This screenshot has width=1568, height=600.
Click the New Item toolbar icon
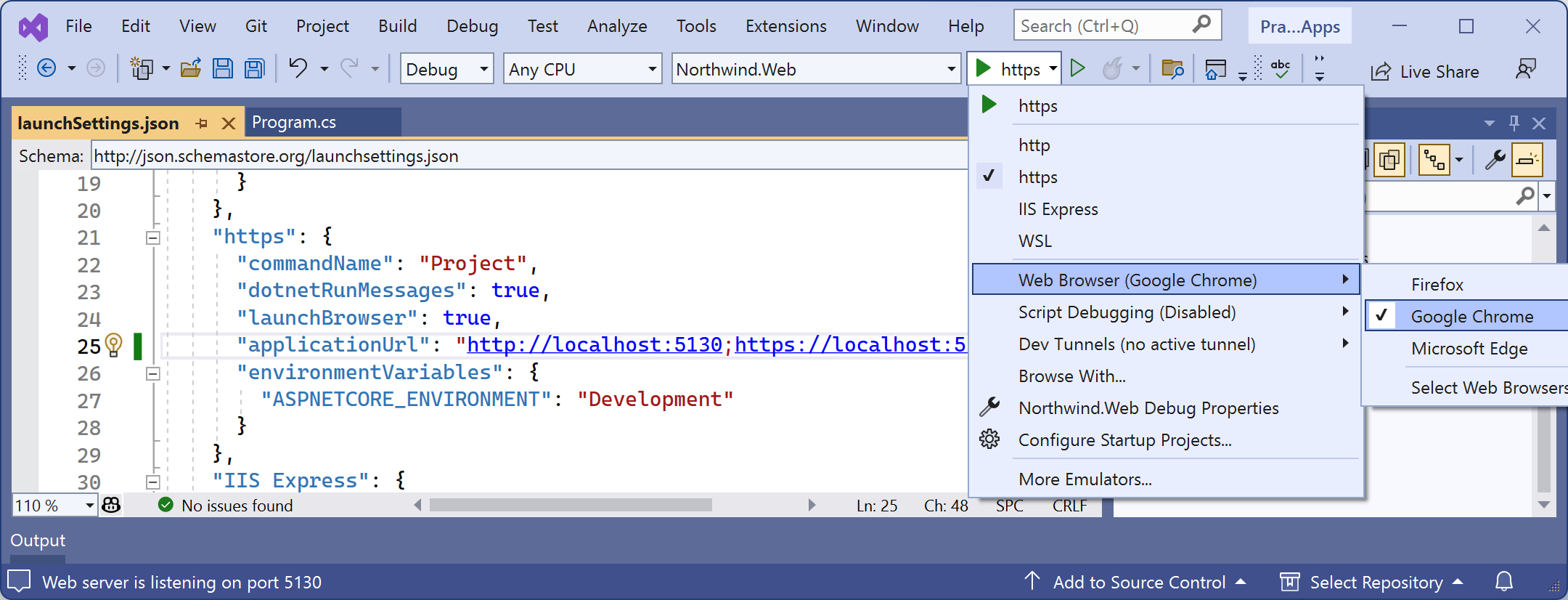click(141, 68)
